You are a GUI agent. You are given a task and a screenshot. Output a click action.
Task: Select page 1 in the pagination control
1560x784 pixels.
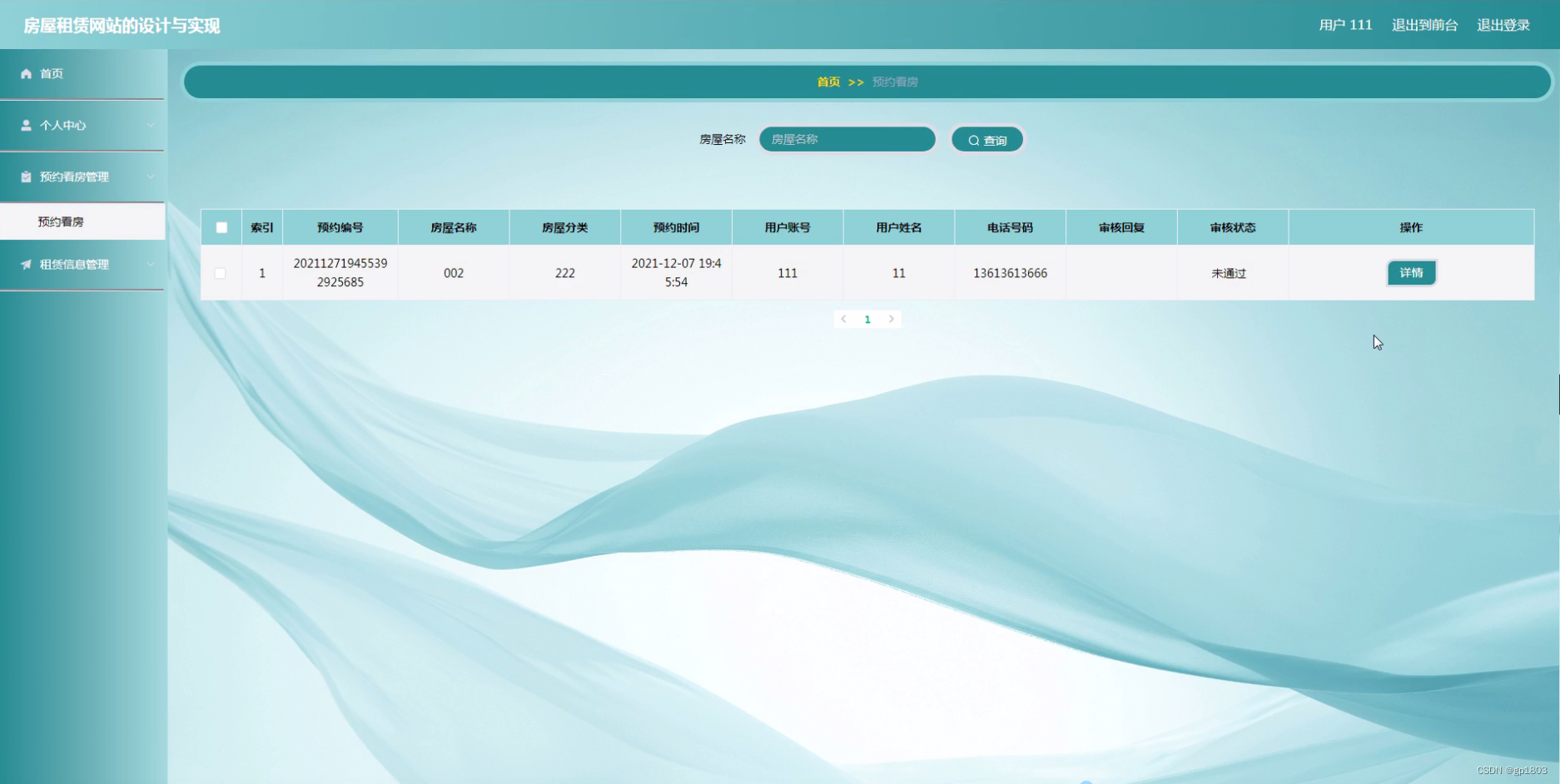point(867,319)
